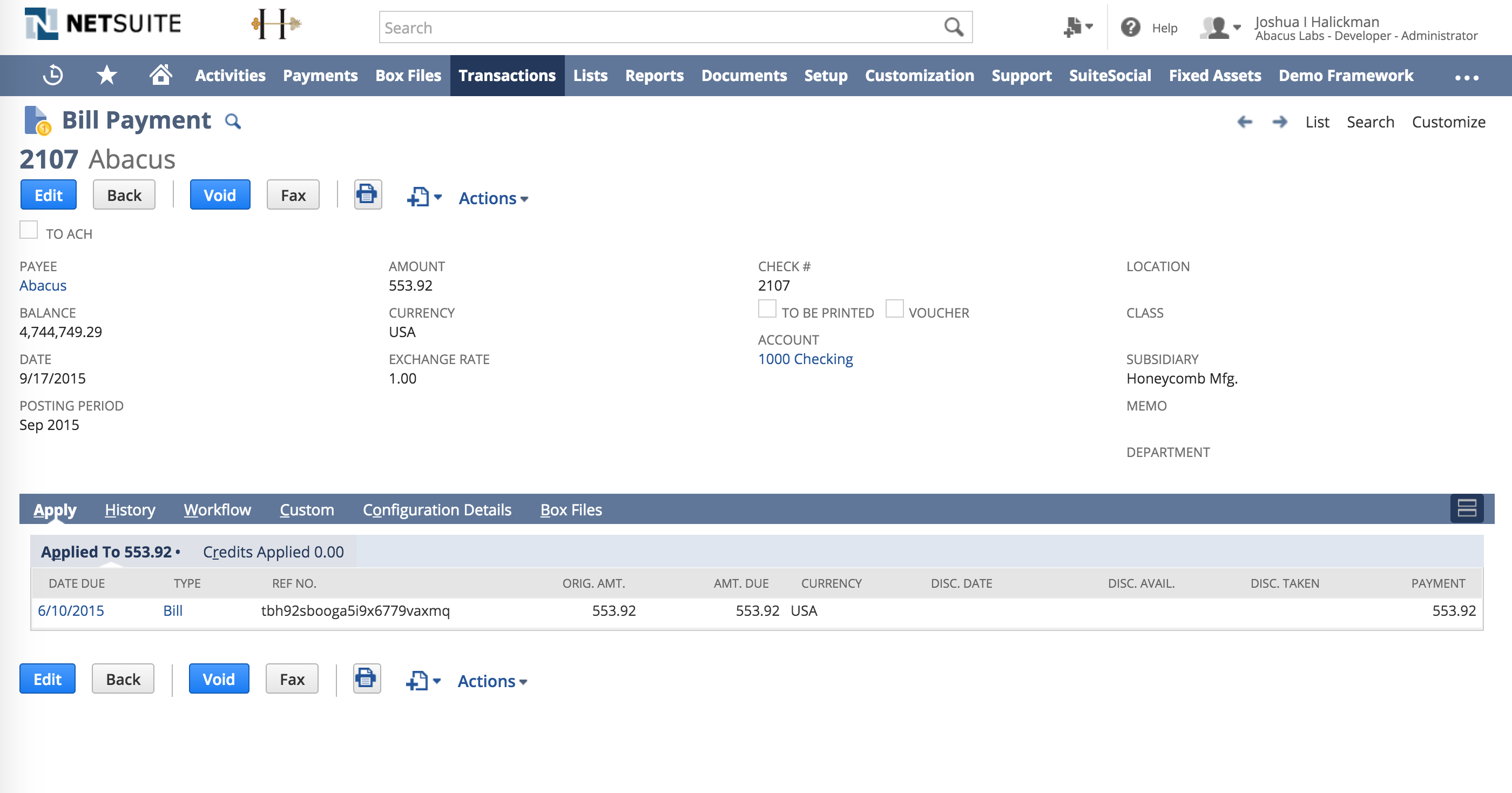The width and height of the screenshot is (1512, 793).
Task: Enable the TO ACH checkbox
Action: point(29,230)
